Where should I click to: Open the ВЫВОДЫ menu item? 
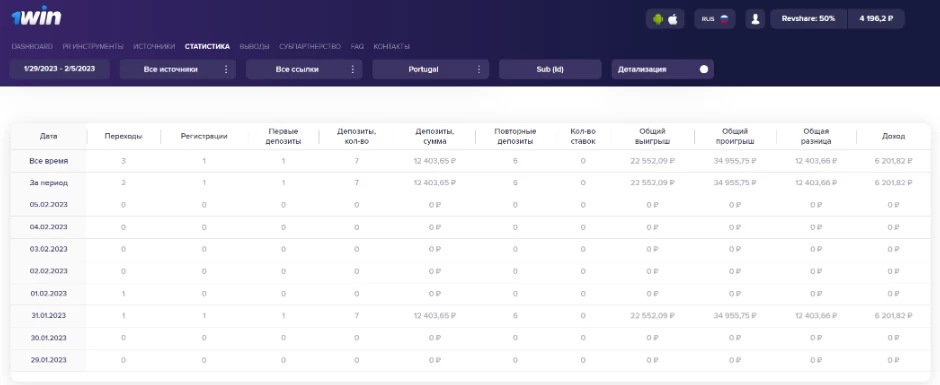[x=254, y=46]
